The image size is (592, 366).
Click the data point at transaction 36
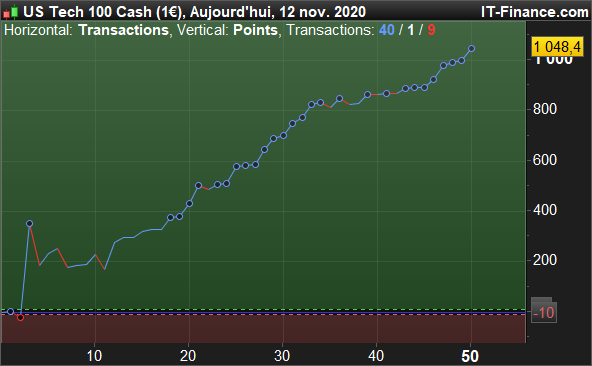(x=339, y=99)
